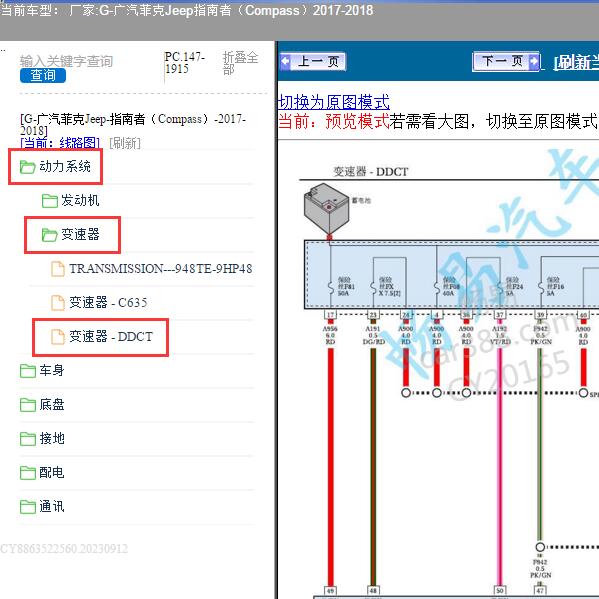Select the 发动机 tree label
This screenshot has width=599, height=599.
[80, 201]
